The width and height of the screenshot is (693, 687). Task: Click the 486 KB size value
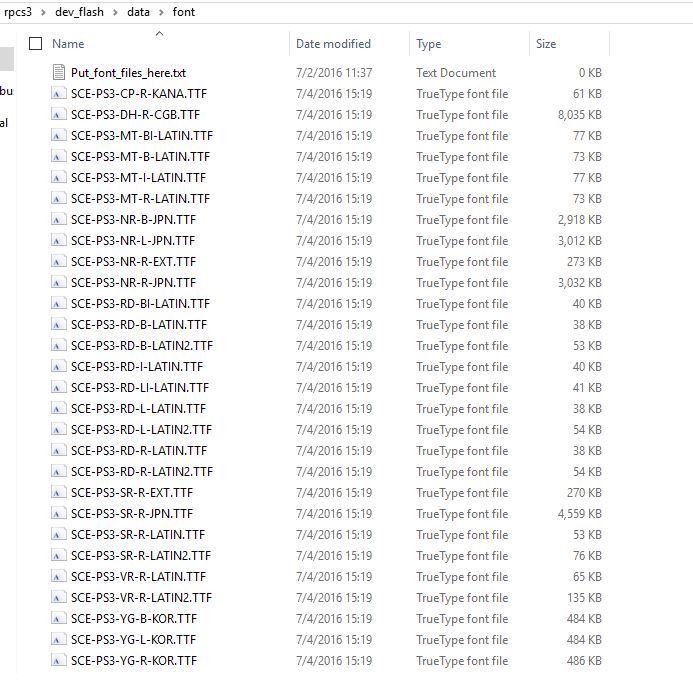(x=584, y=660)
